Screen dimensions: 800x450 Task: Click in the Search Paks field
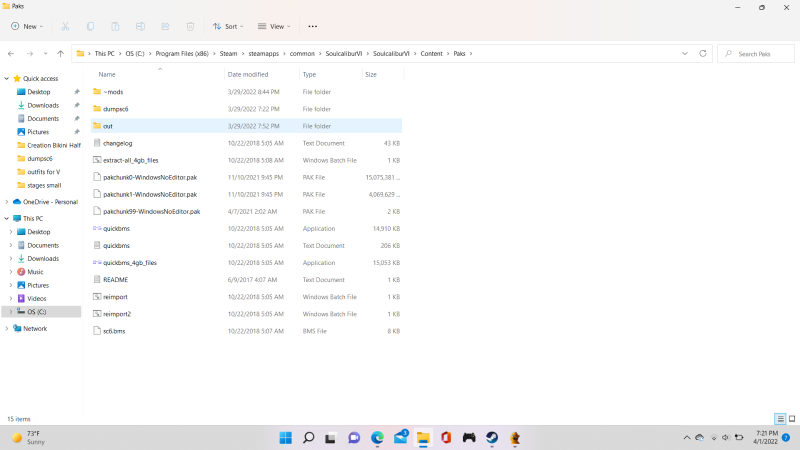point(756,54)
